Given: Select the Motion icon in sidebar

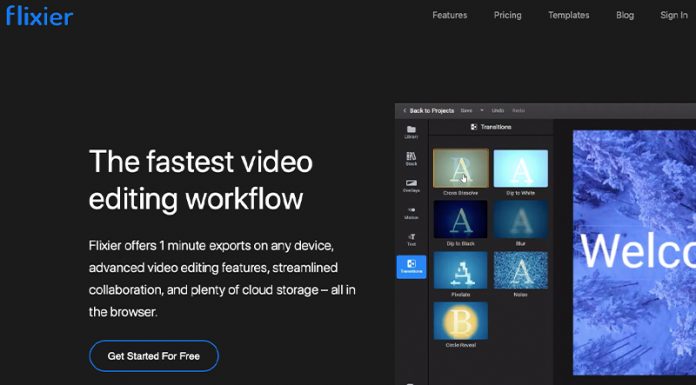Looking at the screenshot, I should click(x=411, y=212).
